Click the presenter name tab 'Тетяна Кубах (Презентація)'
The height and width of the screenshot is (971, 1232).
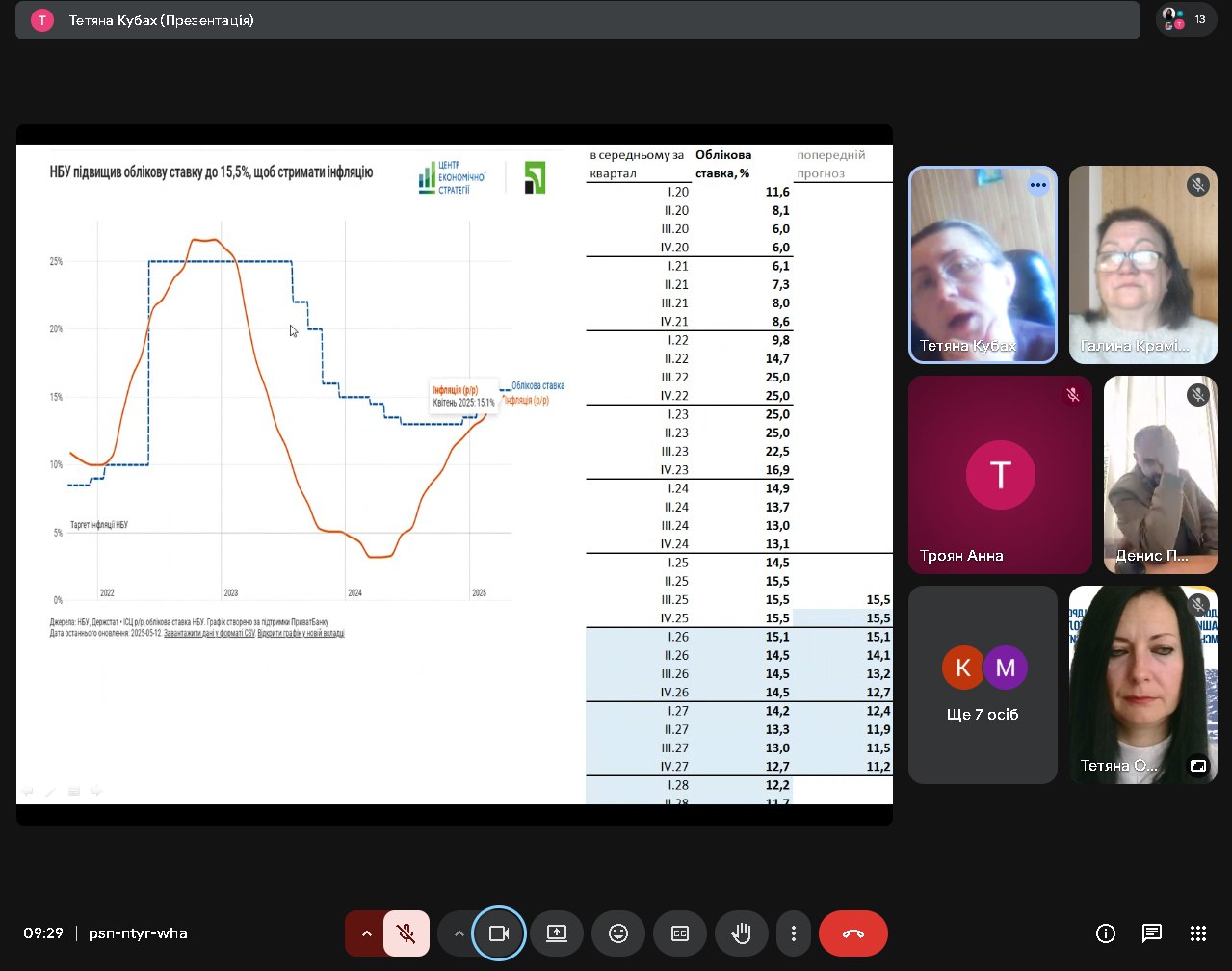point(161,20)
